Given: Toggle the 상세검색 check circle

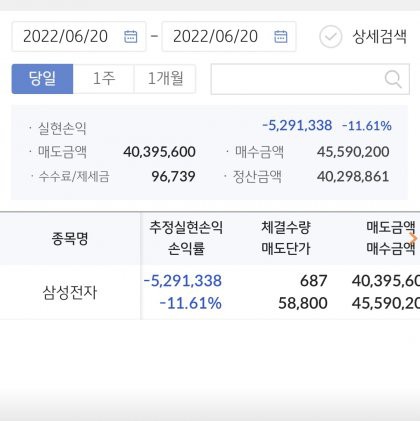Looking at the screenshot, I should tap(330, 37).
